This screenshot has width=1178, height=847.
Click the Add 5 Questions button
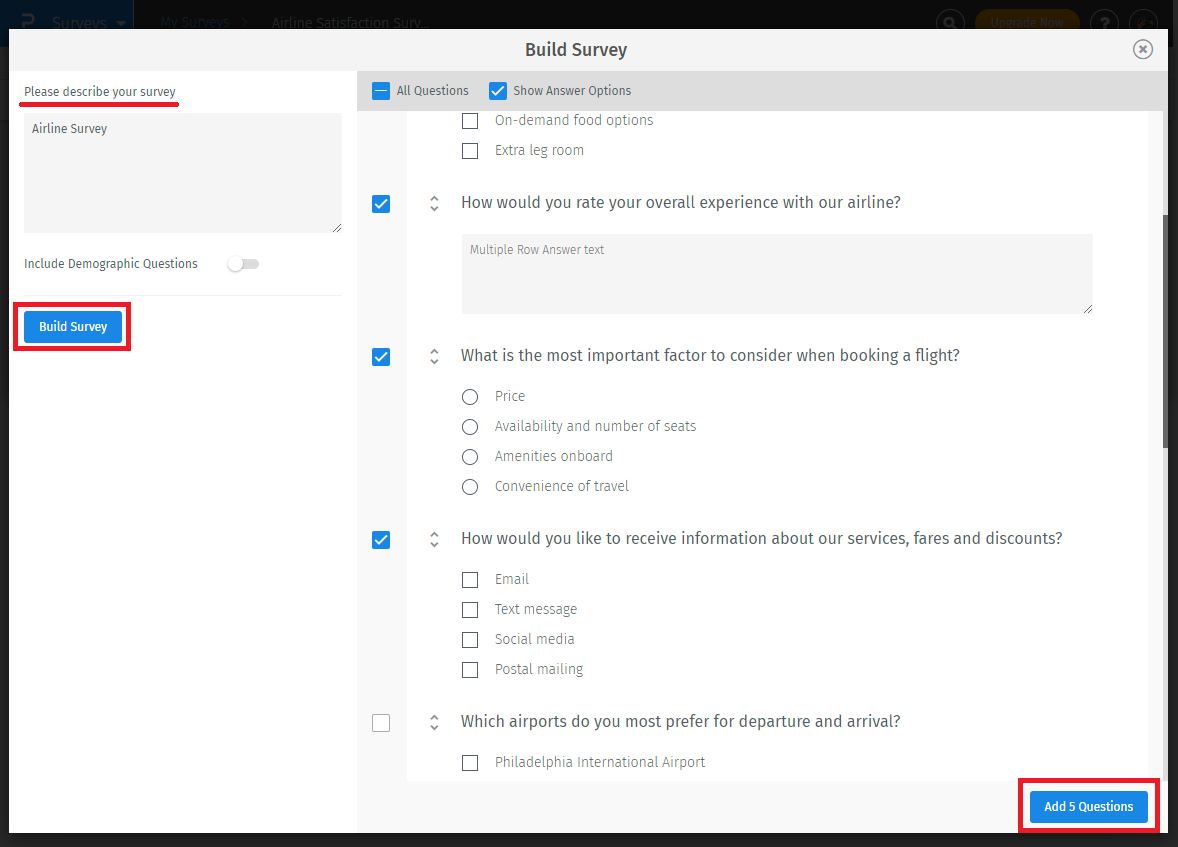[x=1088, y=806]
